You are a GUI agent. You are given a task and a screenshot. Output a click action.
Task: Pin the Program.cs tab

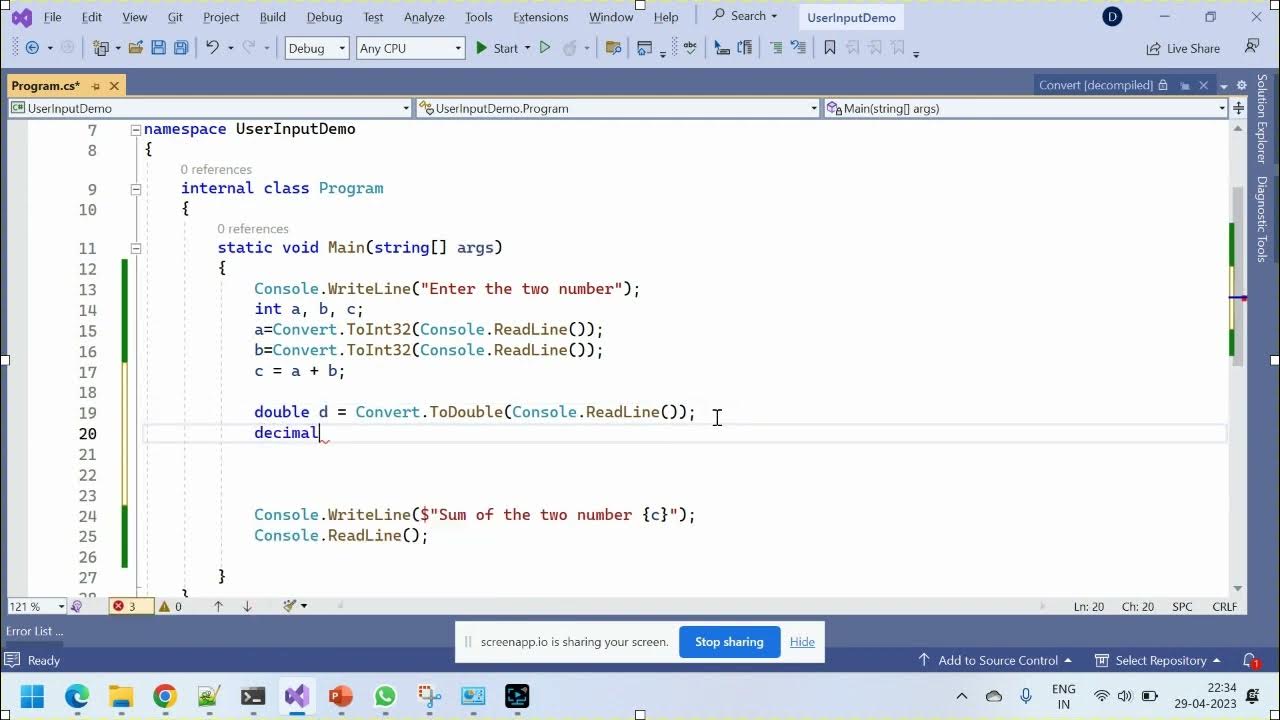pyautogui.click(x=96, y=86)
